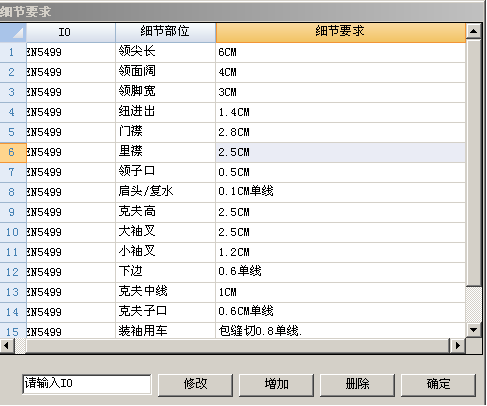The width and height of the screenshot is (487, 406).
Task: Click the 里襟 cell
Action: coord(166,152)
